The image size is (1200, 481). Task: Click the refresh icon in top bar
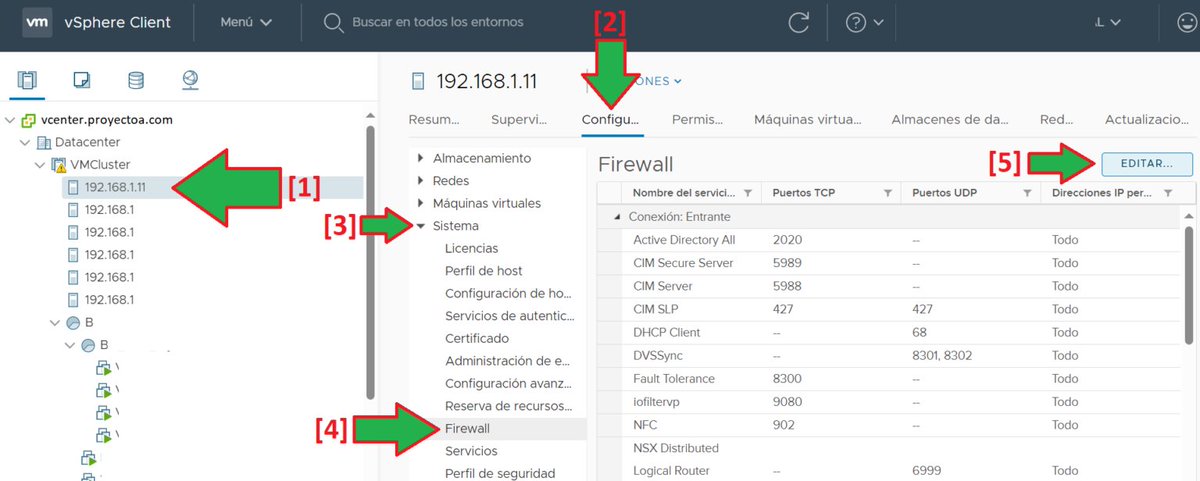798,22
